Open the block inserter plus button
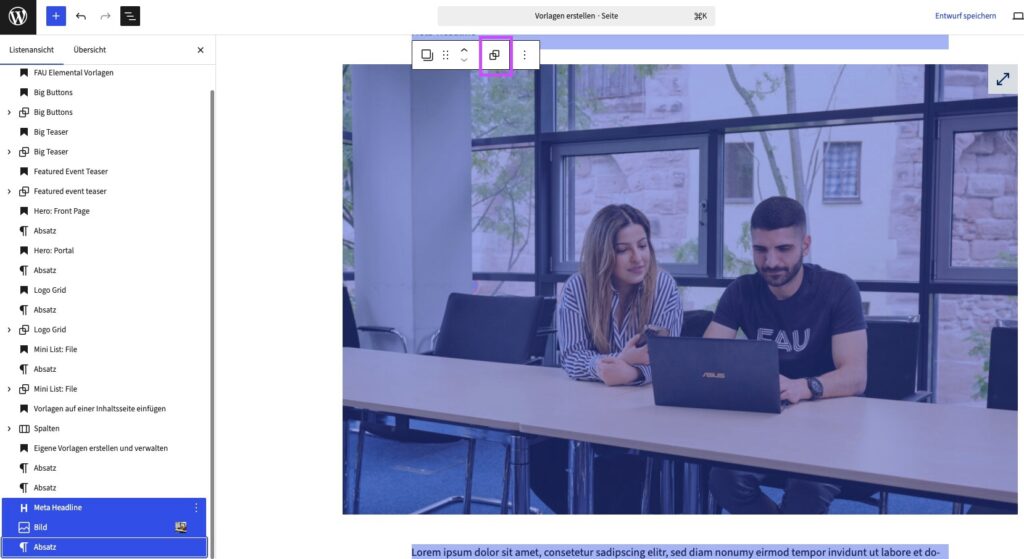This screenshot has width=1024, height=559. coord(56,16)
